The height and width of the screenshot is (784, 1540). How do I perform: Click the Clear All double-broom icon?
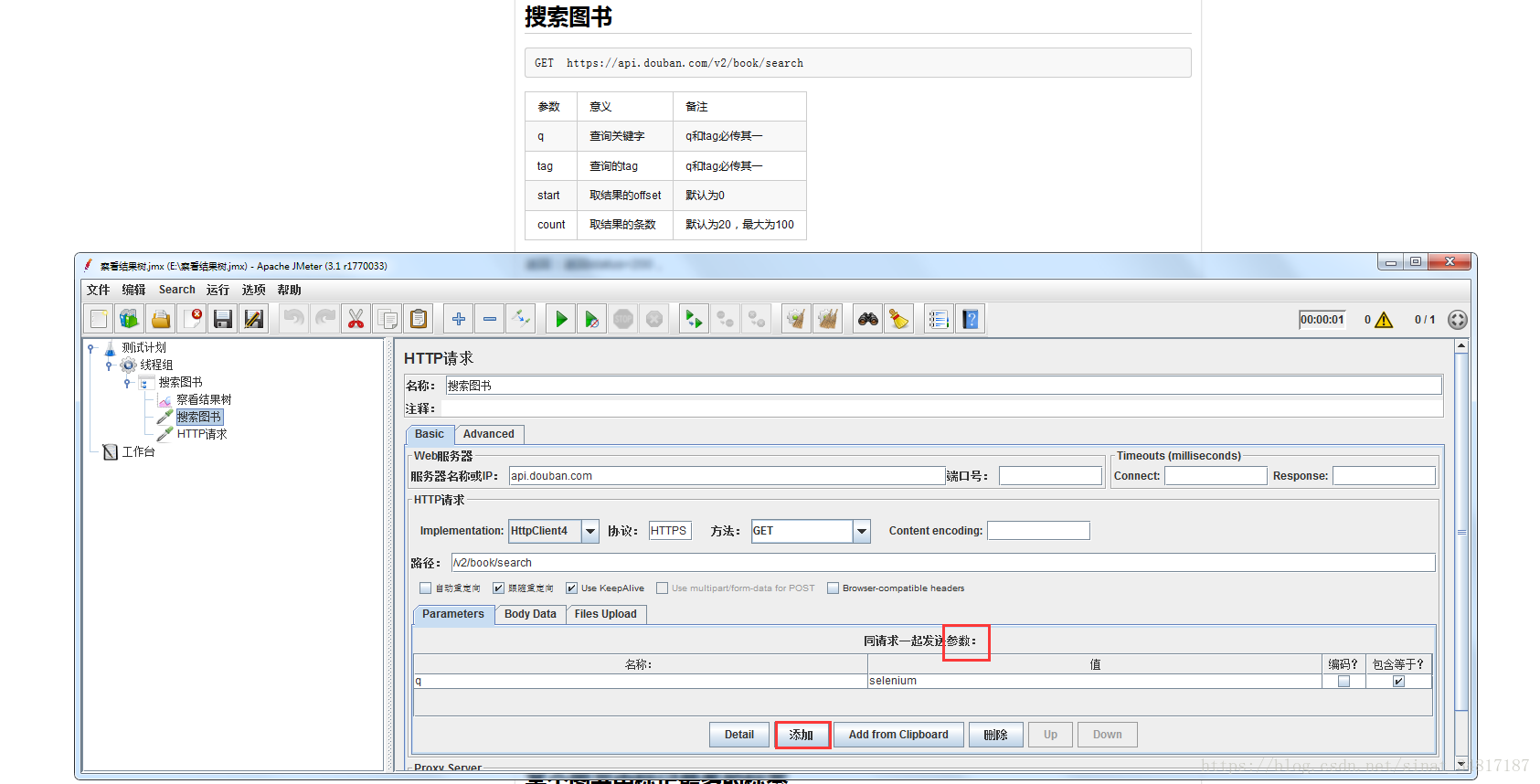pos(828,319)
